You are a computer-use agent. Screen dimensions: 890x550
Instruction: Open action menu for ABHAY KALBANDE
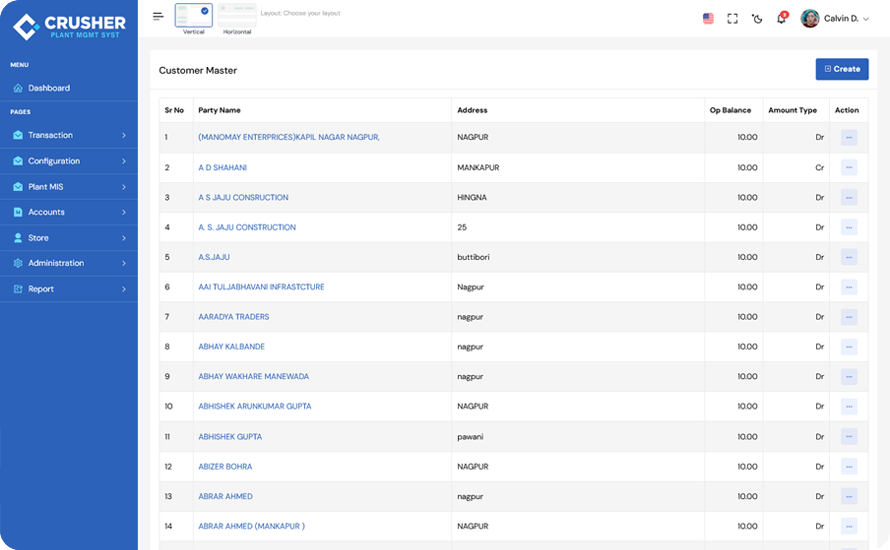coord(849,347)
